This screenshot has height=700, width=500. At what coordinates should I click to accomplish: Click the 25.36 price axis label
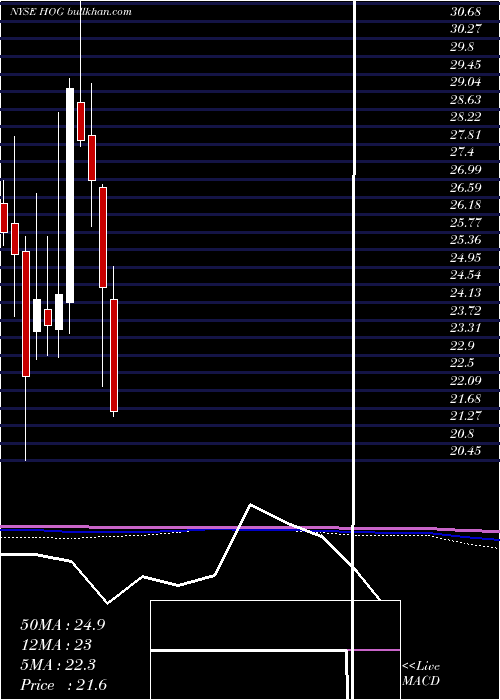click(x=466, y=240)
